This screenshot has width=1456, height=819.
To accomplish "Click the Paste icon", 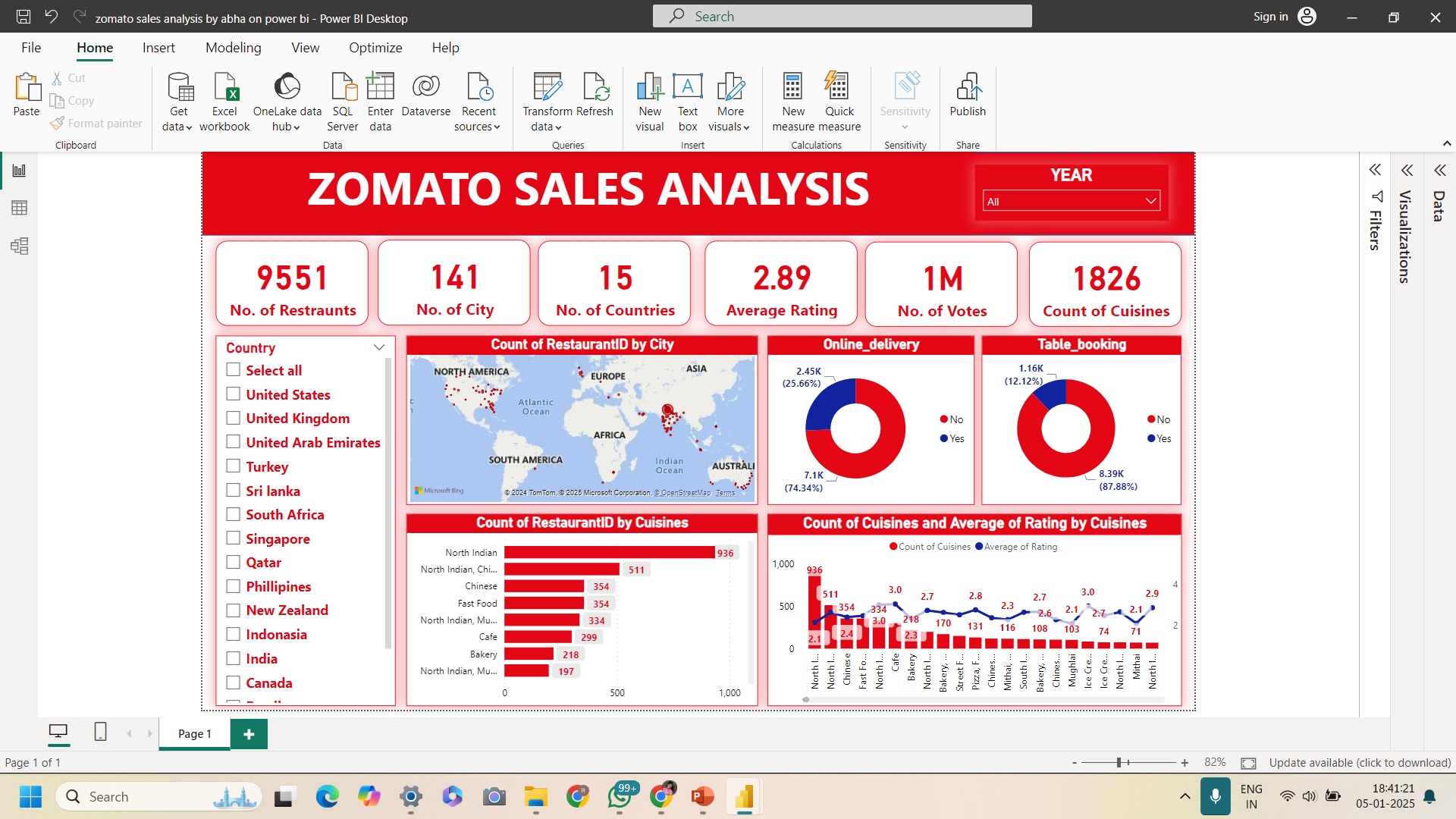I will coord(27,87).
